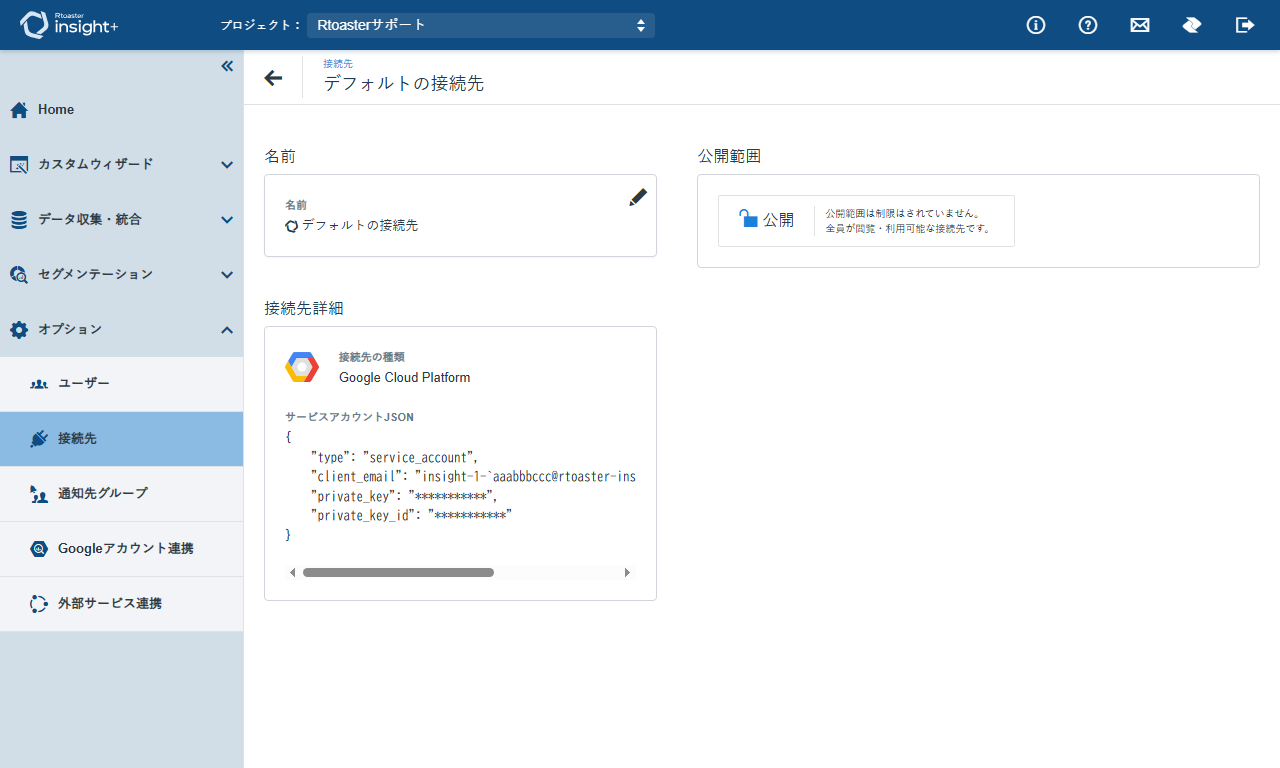The height and width of the screenshot is (768, 1280).
Task: Click the unlocked padlock icon
Action: [748, 218]
